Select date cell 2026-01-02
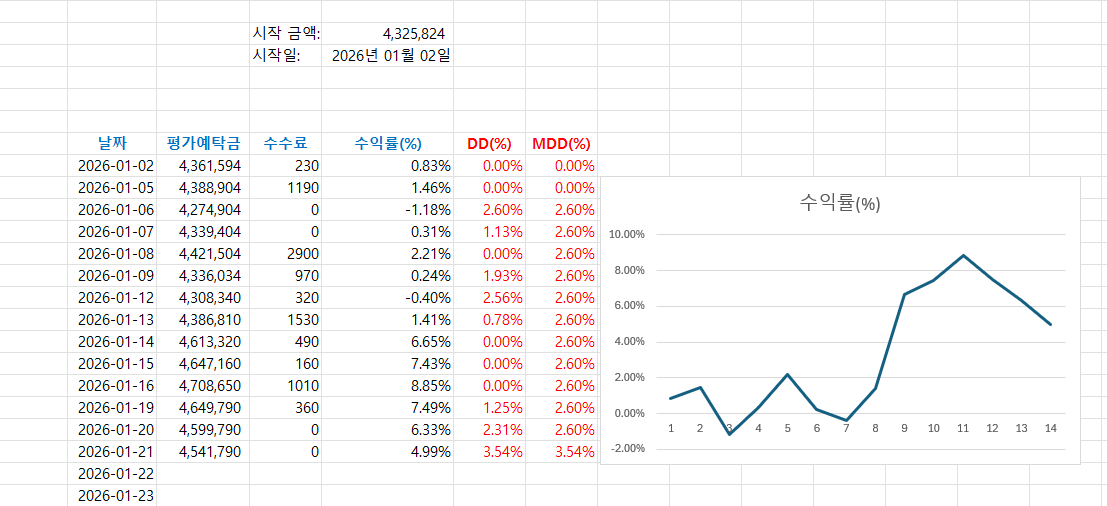The image size is (1107, 506). click(116, 166)
